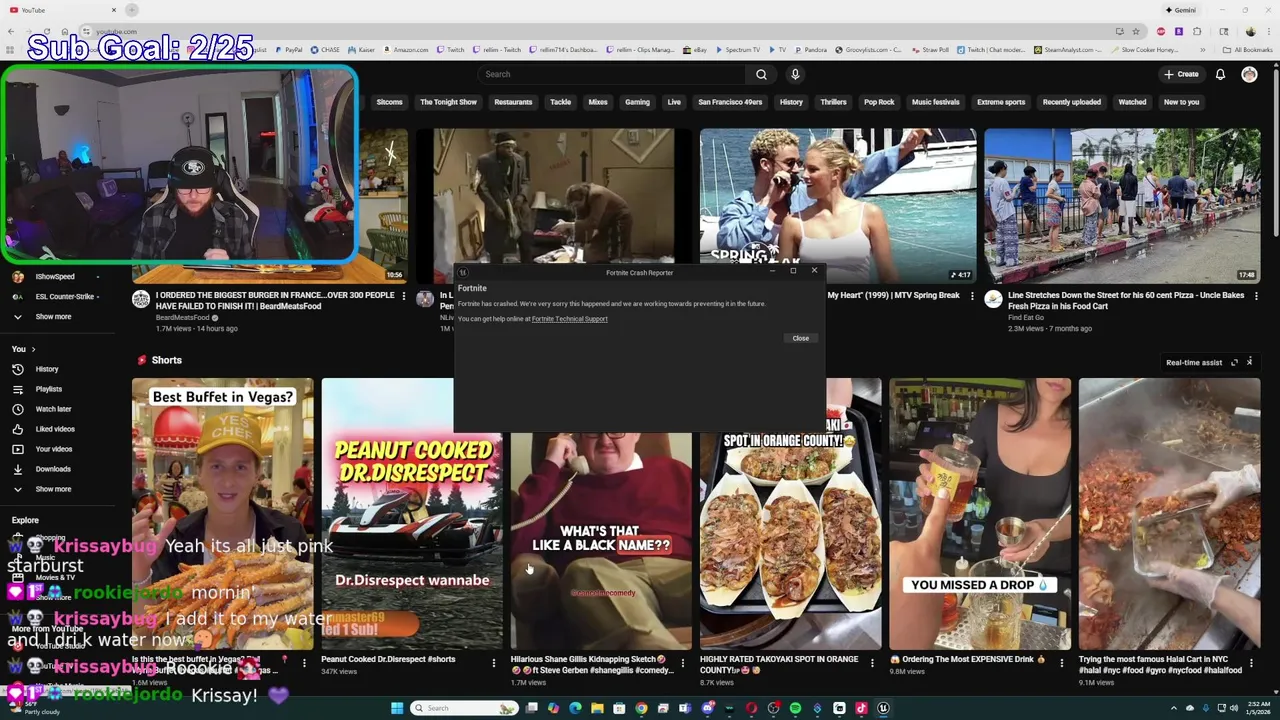The image size is (1280, 720).
Task: Open History in the YouTube sidebar
Action: click(47, 369)
